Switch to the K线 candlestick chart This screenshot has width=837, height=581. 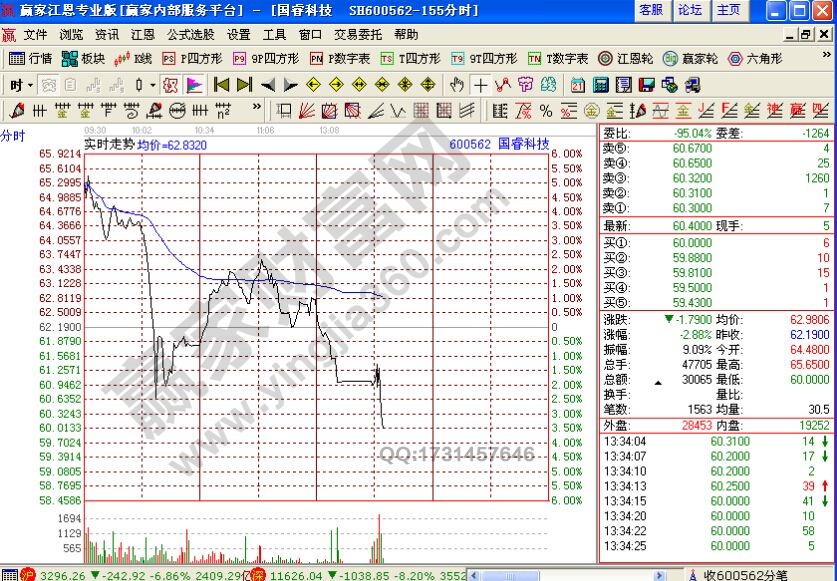point(134,58)
